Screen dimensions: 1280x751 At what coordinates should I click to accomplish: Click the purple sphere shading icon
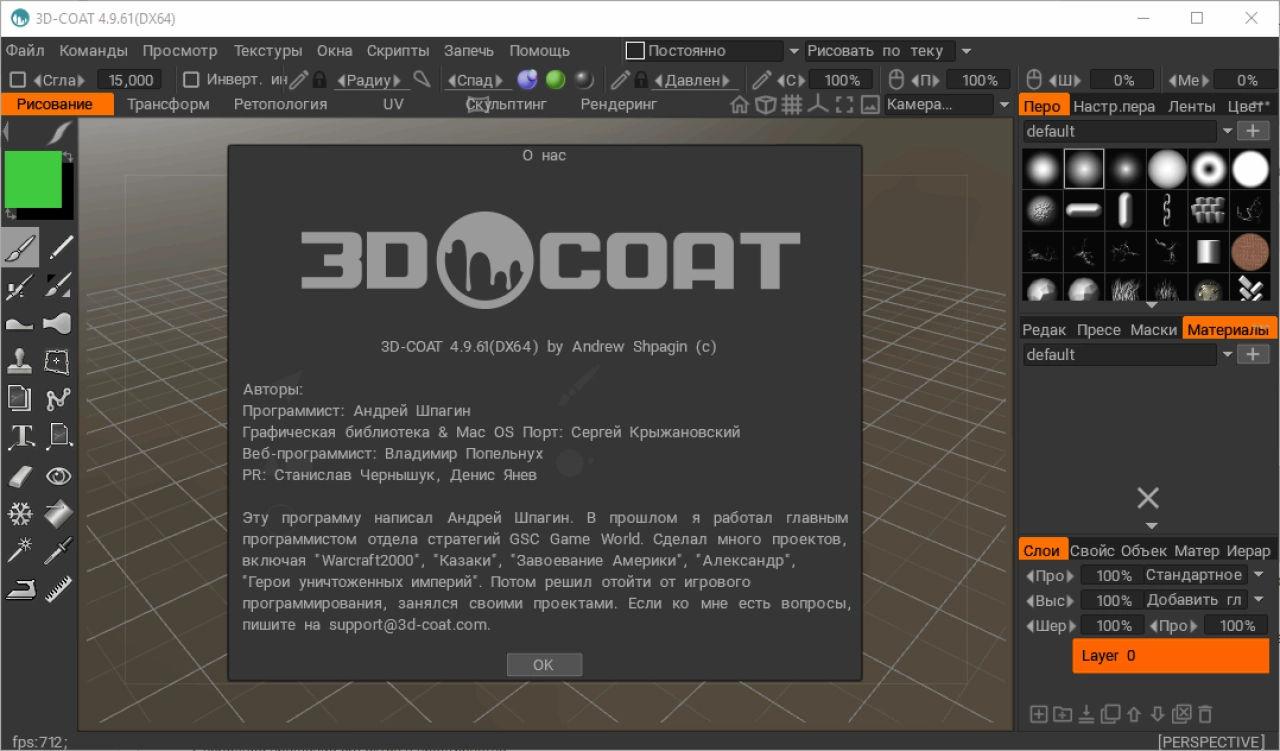tap(527, 80)
